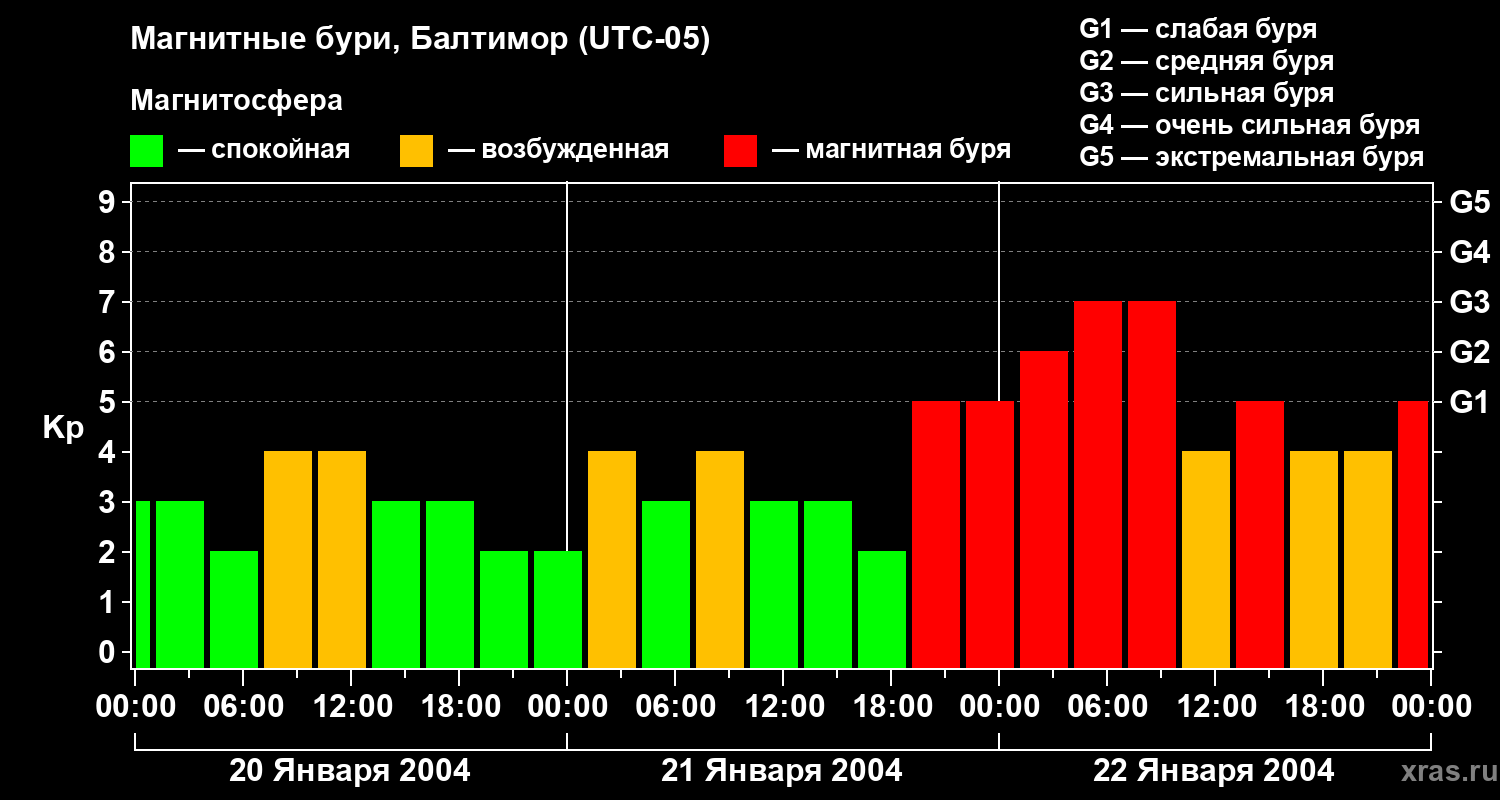Click the '06:00' time label for 20 Января
The height and width of the screenshot is (800, 1500).
[x=243, y=706]
